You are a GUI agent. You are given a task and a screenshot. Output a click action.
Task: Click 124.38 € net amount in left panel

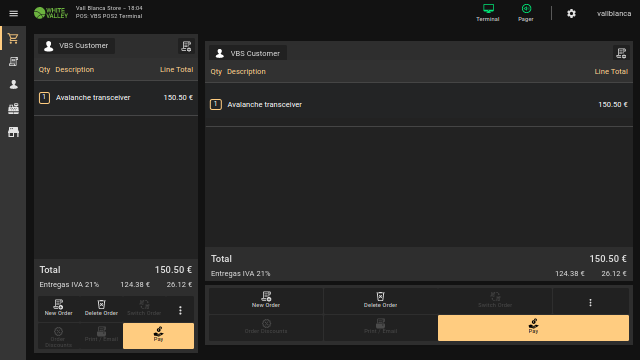point(135,284)
